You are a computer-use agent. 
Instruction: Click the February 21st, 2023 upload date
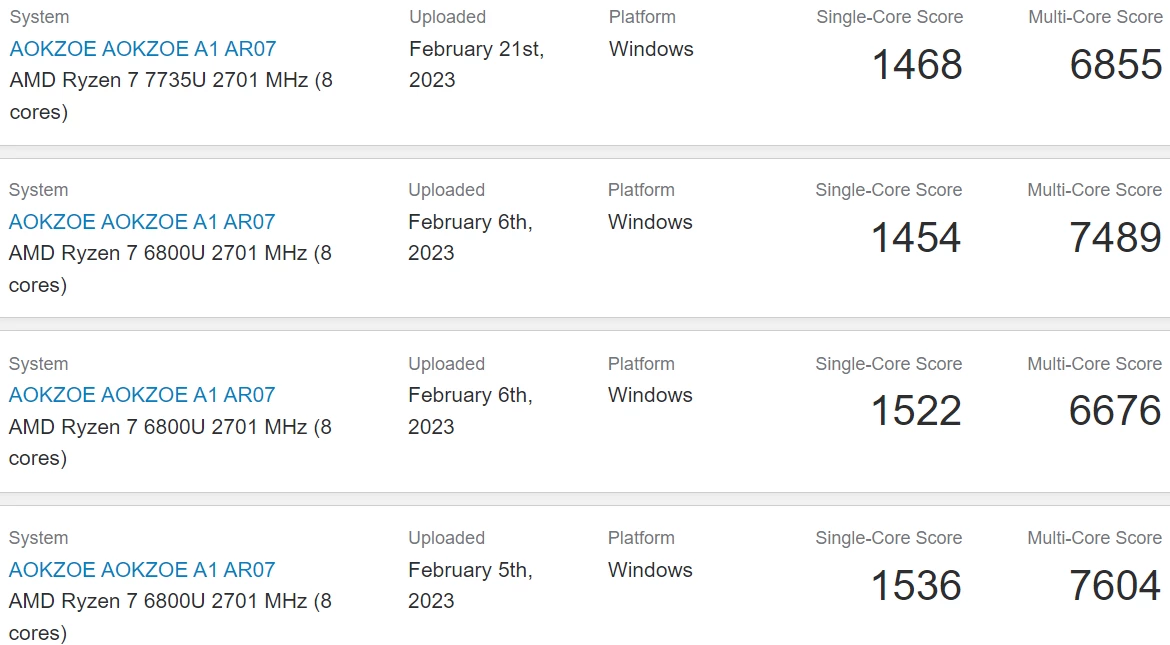point(476,64)
